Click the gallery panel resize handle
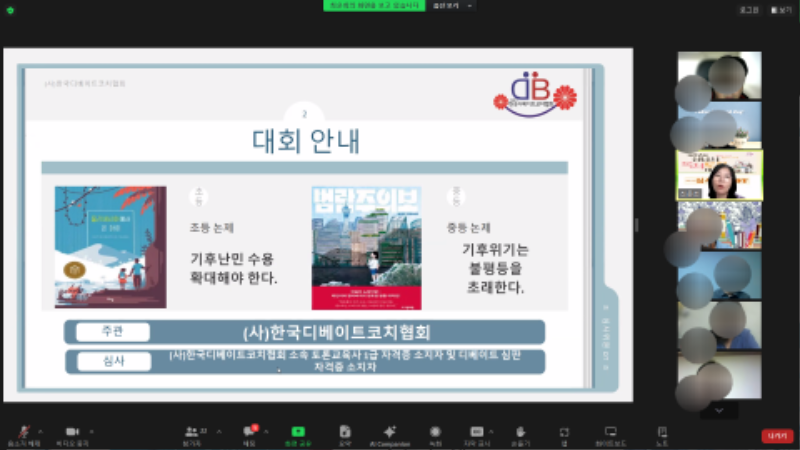The image size is (800, 450). tap(636, 225)
